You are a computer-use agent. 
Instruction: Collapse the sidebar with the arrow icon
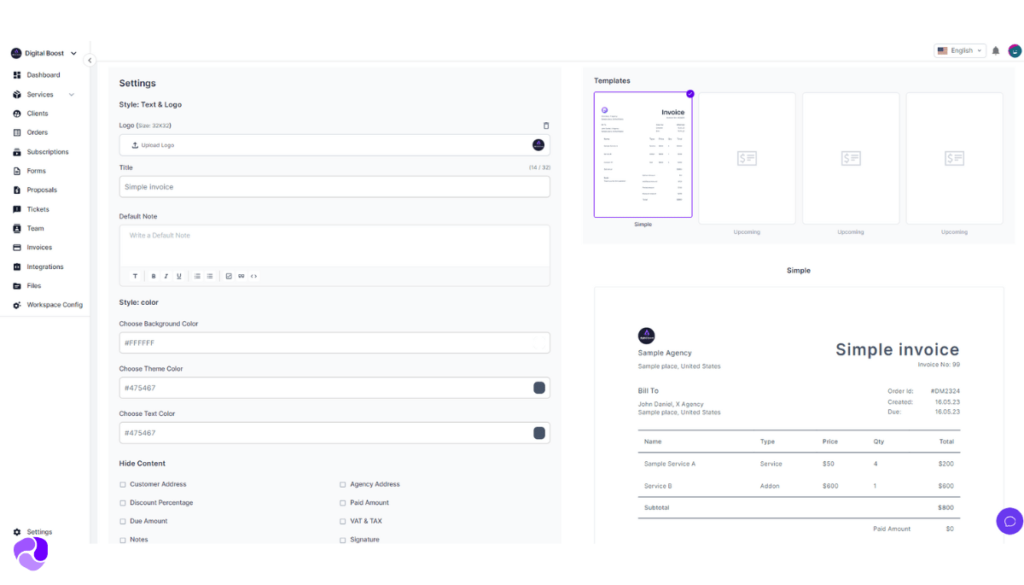click(89, 61)
